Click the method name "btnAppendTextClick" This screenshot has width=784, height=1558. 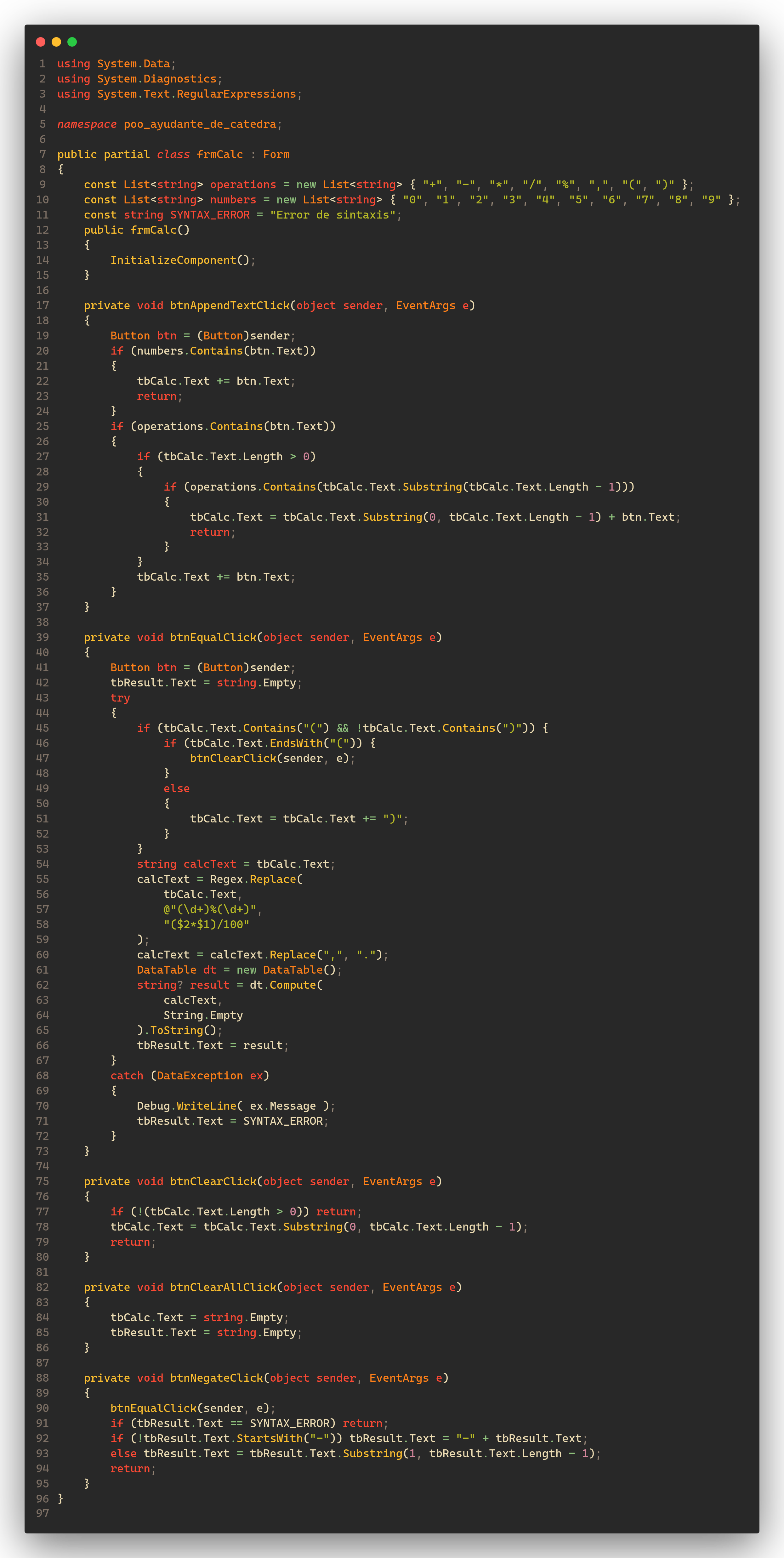tap(230, 305)
